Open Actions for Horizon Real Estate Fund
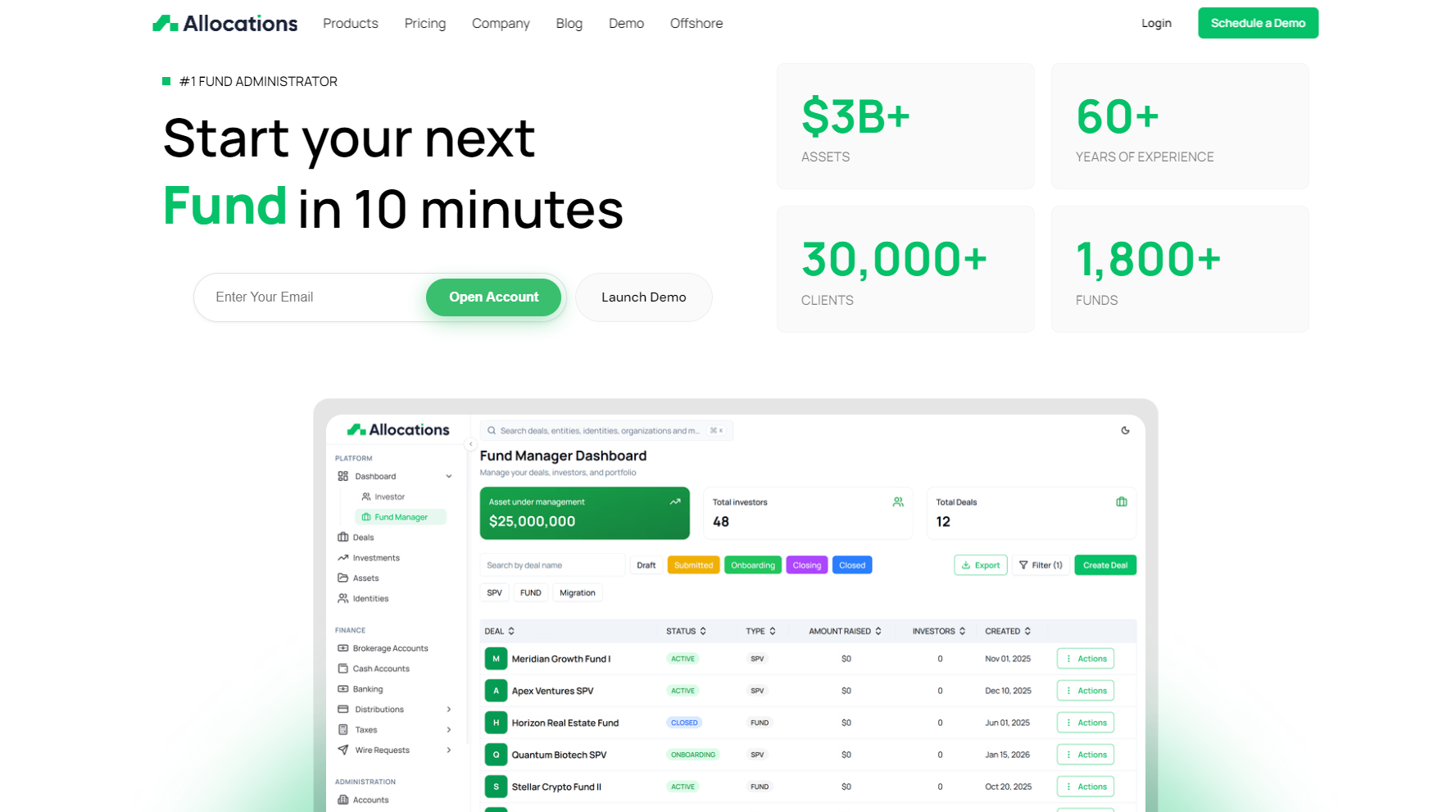Screen dimensions: 1456x812 (x=1086, y=723)
